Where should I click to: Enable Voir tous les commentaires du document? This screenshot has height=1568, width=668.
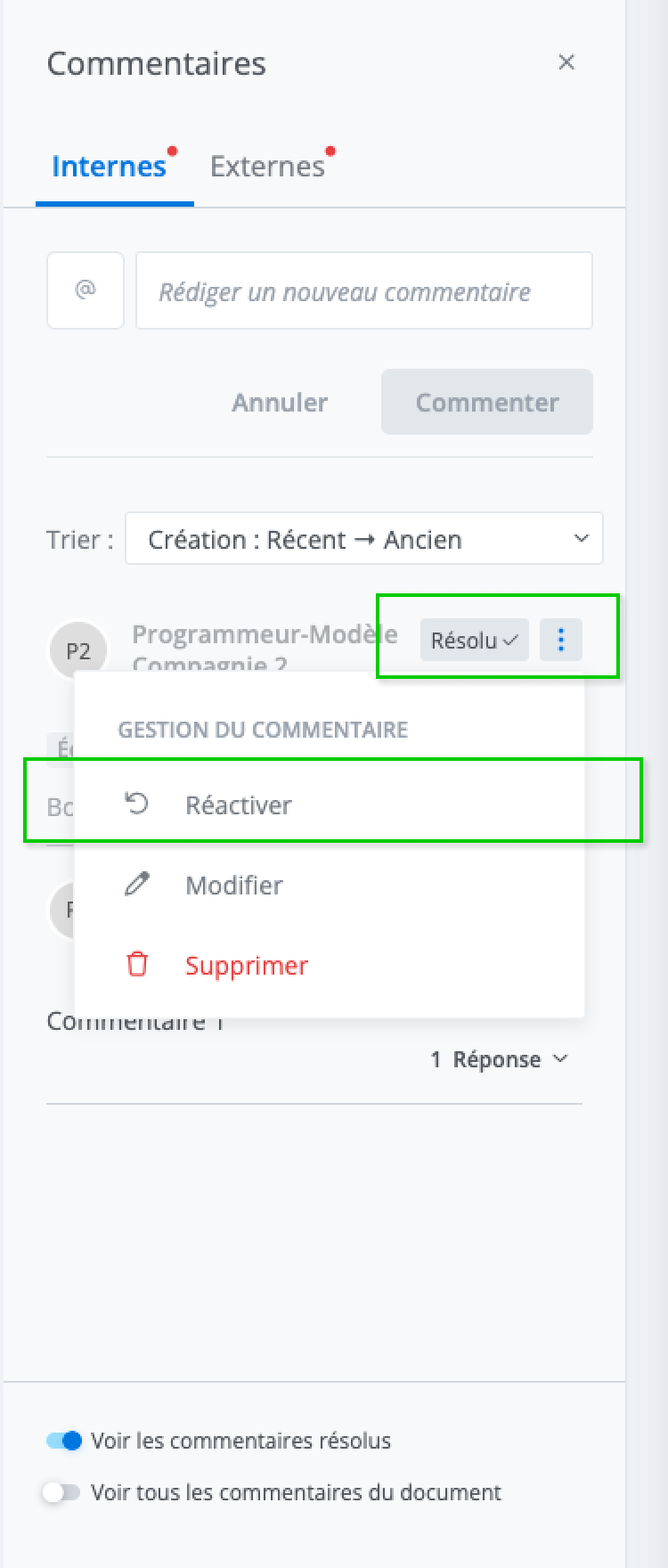point(61,1492)
